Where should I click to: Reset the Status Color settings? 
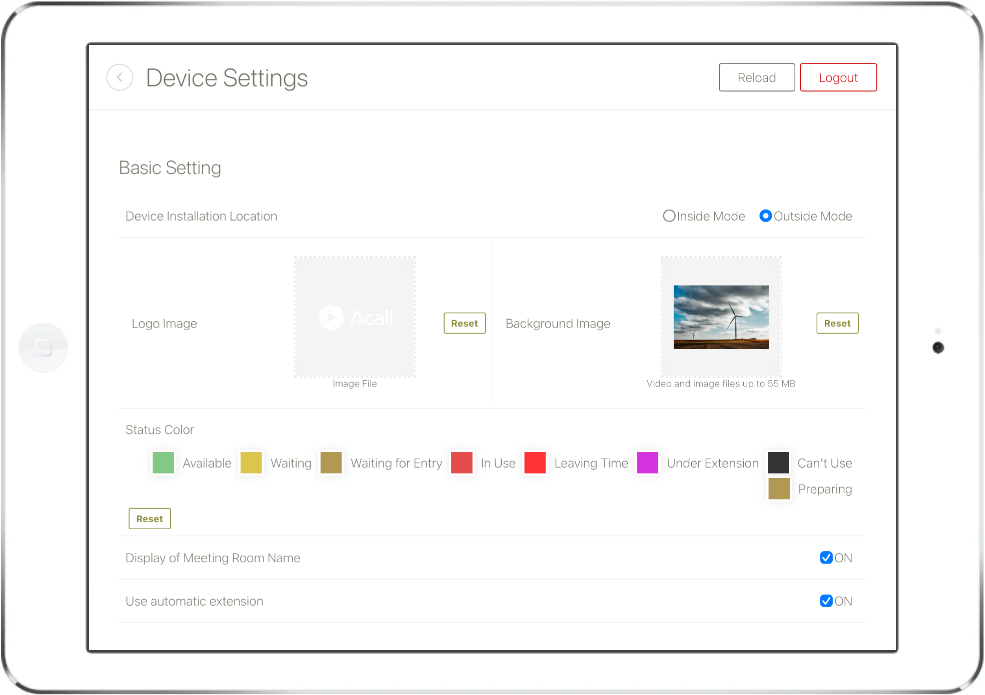point(150,518)
